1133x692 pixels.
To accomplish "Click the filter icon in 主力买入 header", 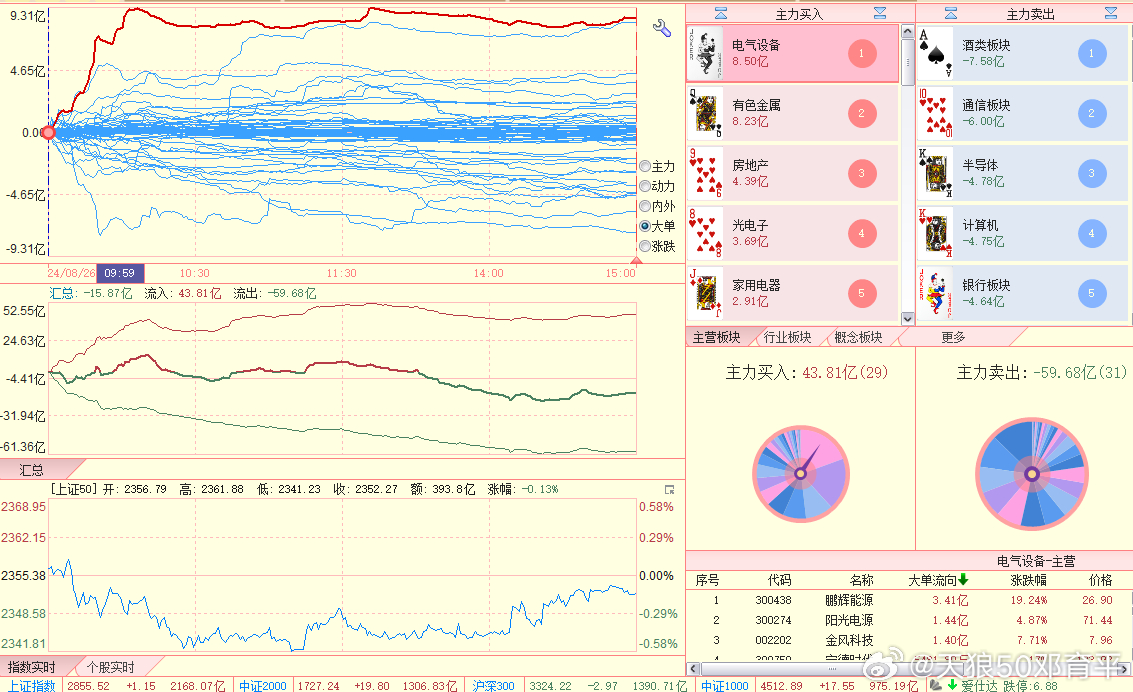I will (x=721, y=13).
